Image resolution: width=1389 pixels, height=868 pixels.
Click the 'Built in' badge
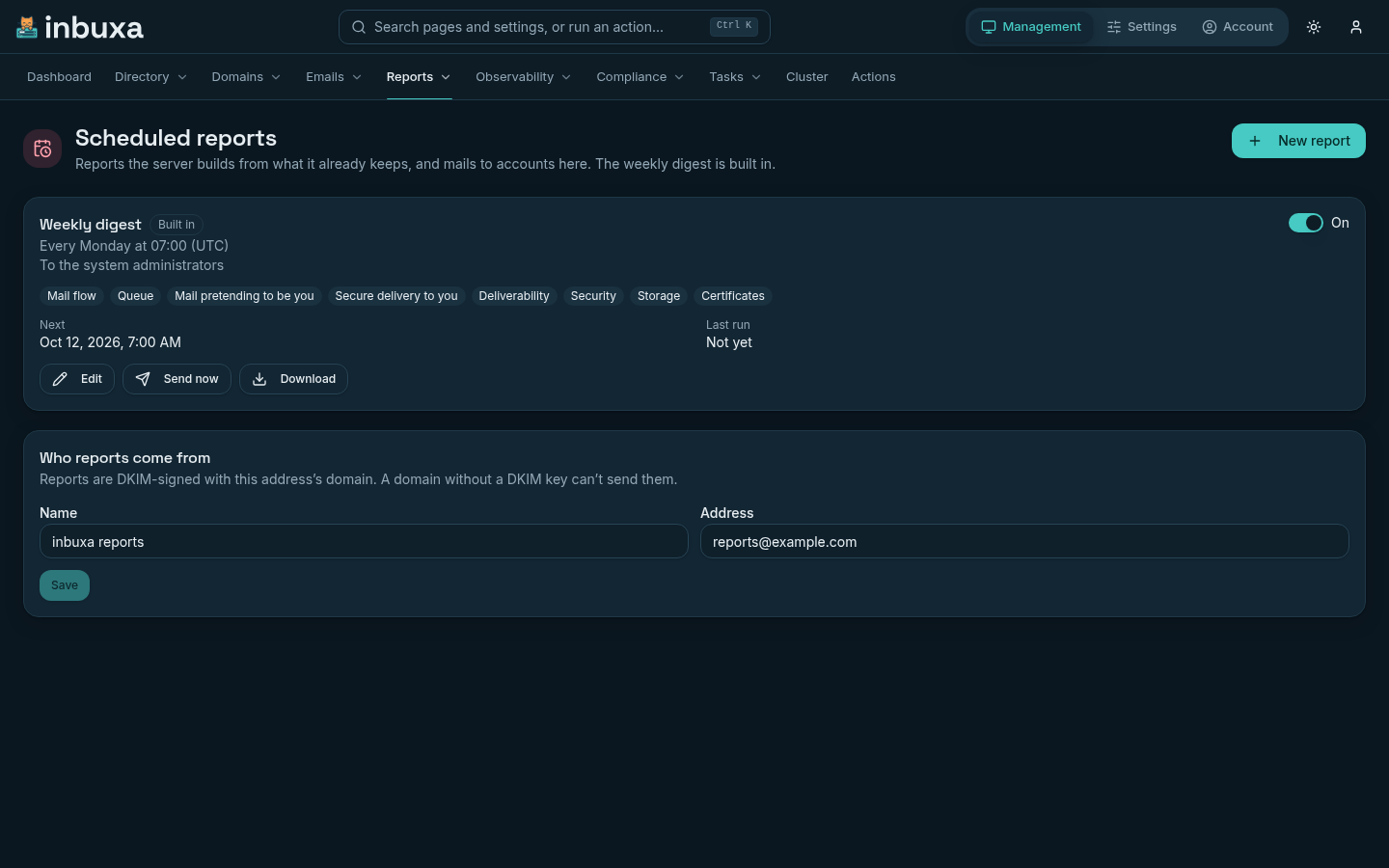point(177,225)
